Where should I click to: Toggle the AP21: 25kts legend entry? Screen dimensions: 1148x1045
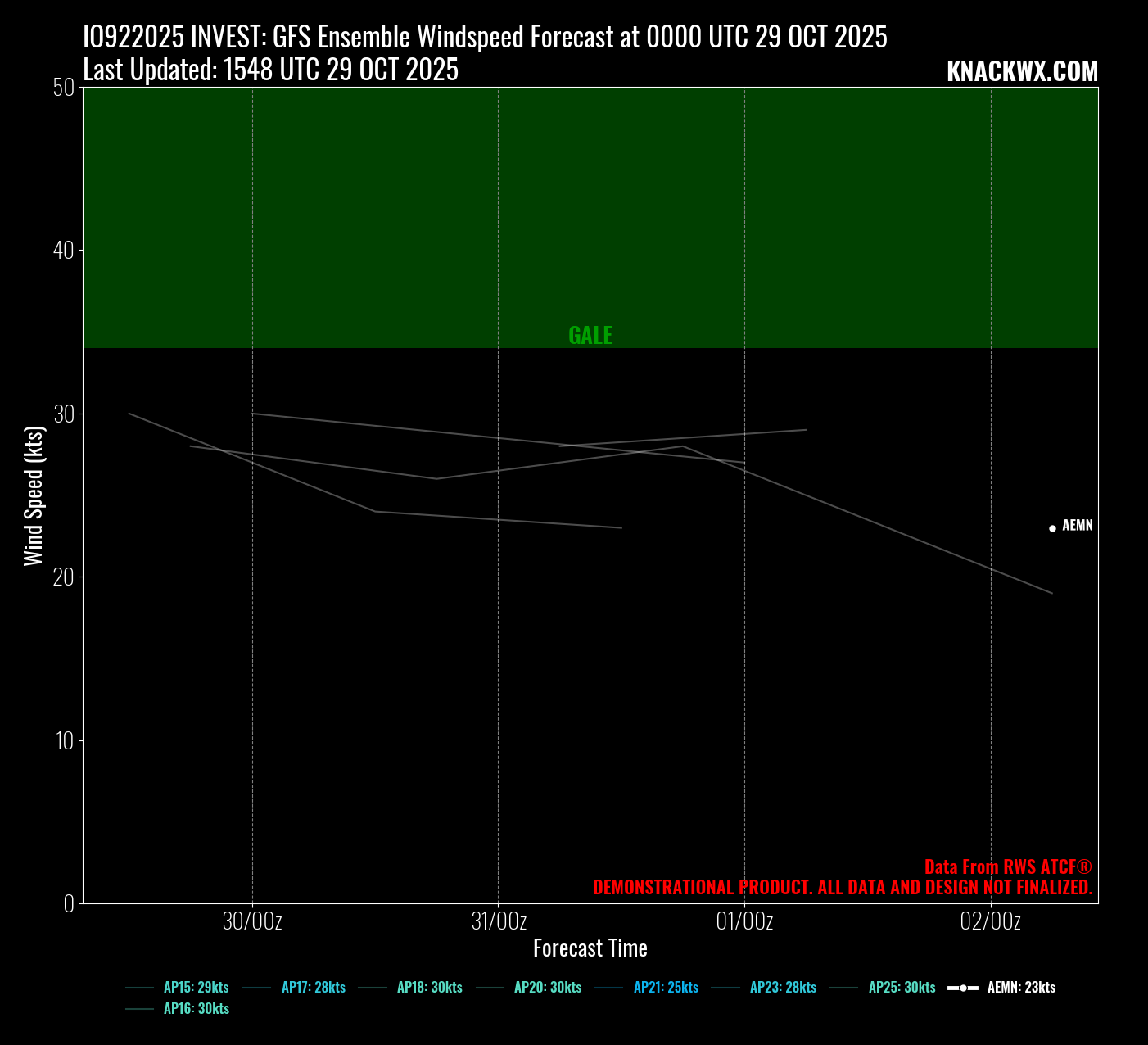click(x=665, y=988)
